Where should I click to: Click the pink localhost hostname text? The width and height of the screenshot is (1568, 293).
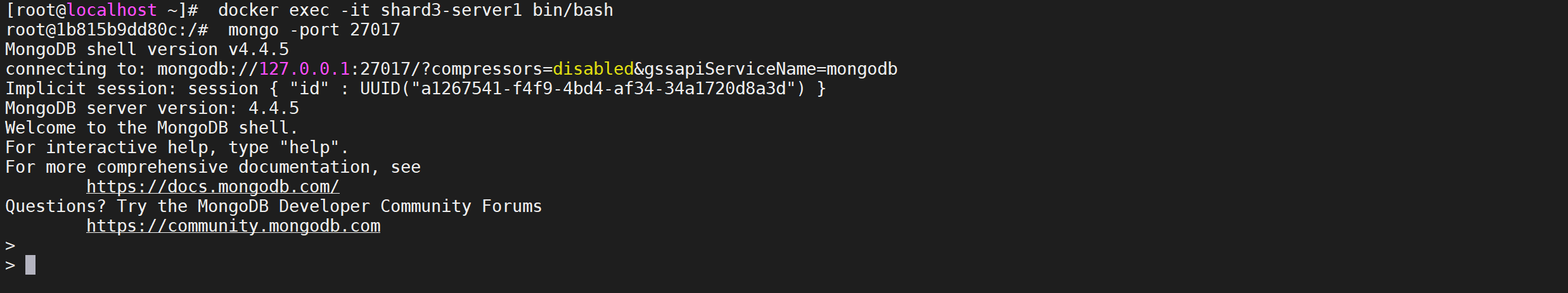[112, 10]
